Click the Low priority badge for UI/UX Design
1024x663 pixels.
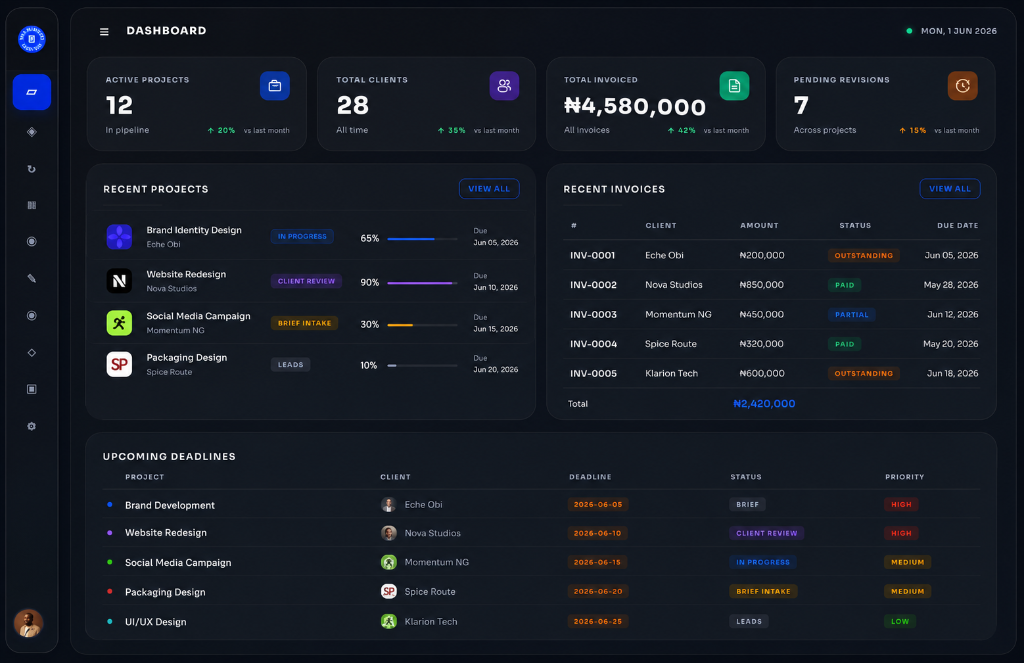(x=900, y=621)
